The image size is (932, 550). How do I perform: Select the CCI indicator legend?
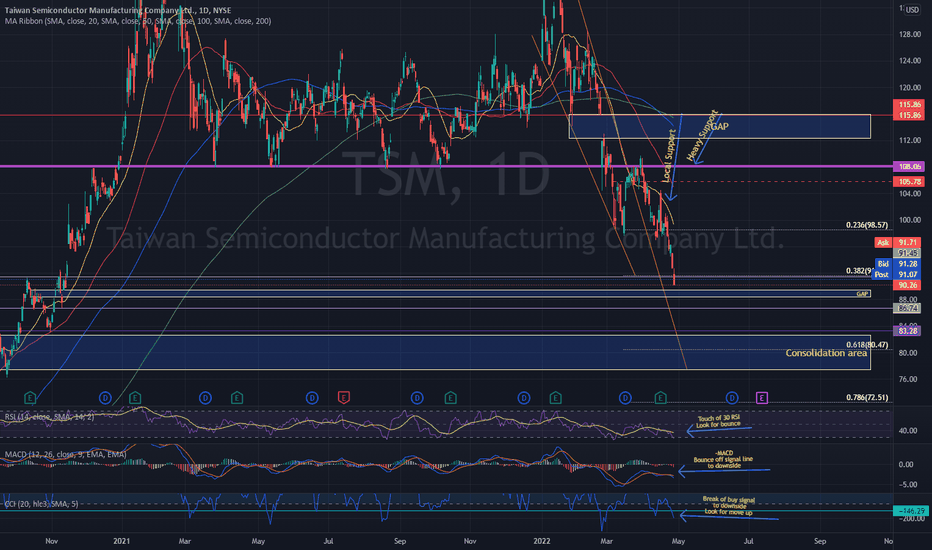[41, 504]
